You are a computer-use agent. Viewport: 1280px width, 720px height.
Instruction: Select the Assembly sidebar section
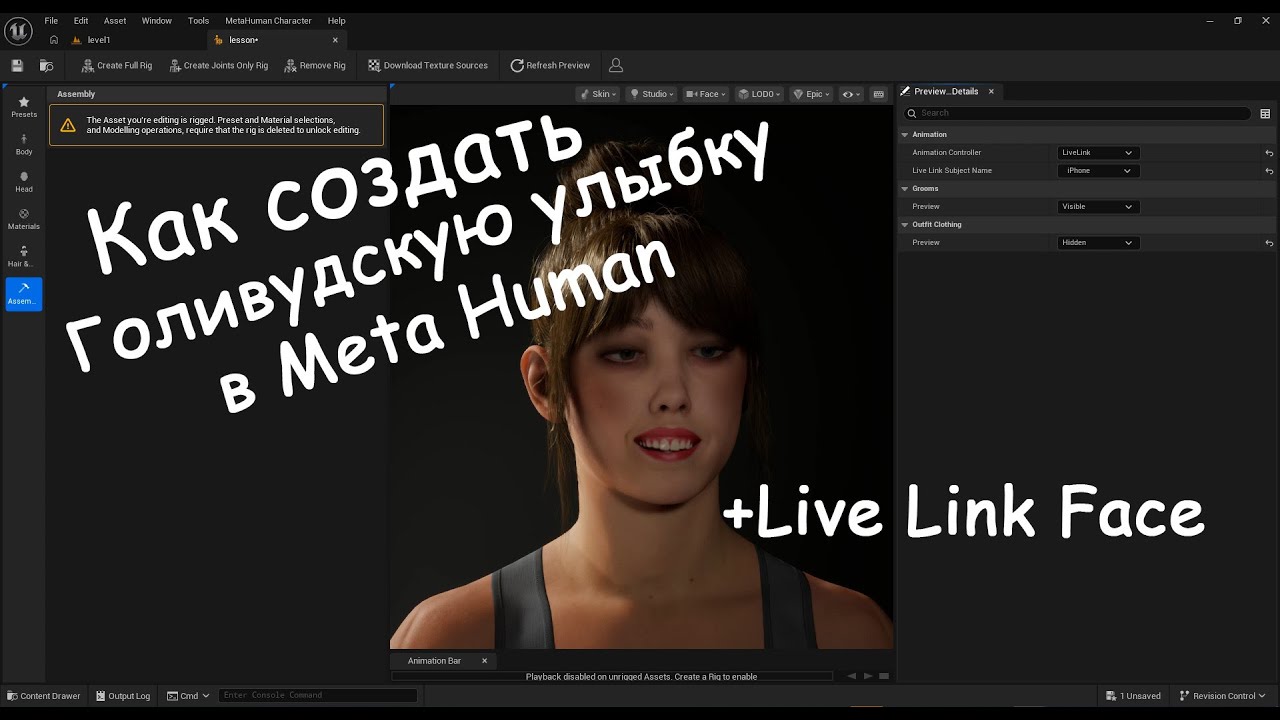click(24, 294)
